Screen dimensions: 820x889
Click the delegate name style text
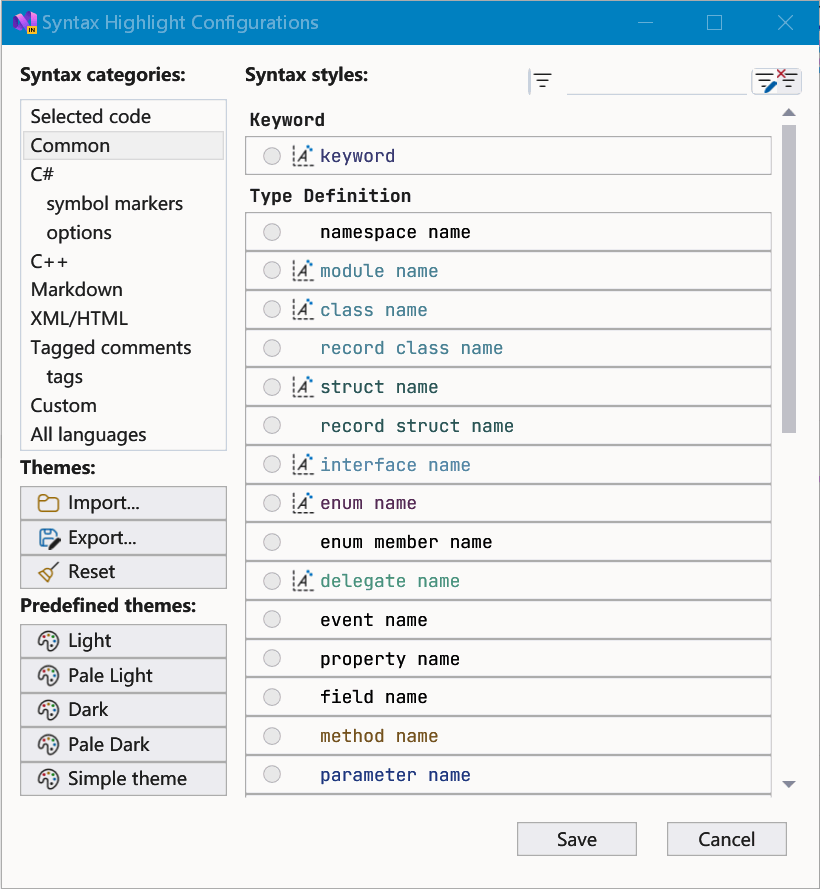pos(390,581)
